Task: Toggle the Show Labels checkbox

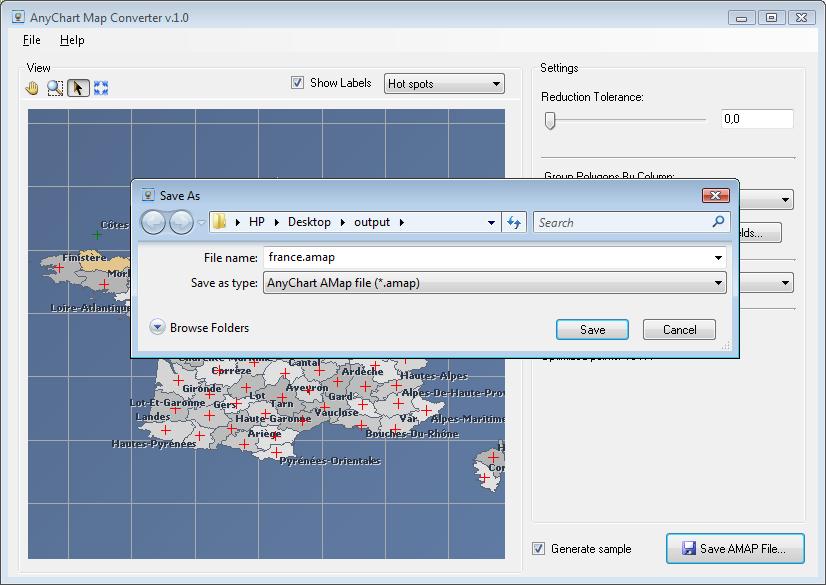Action: (x=297, y=83)
